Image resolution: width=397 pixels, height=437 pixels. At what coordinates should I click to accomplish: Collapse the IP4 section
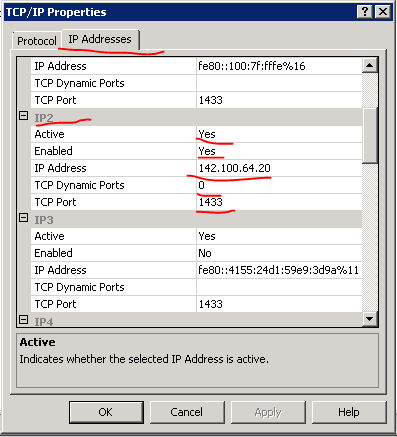point(23,320)
